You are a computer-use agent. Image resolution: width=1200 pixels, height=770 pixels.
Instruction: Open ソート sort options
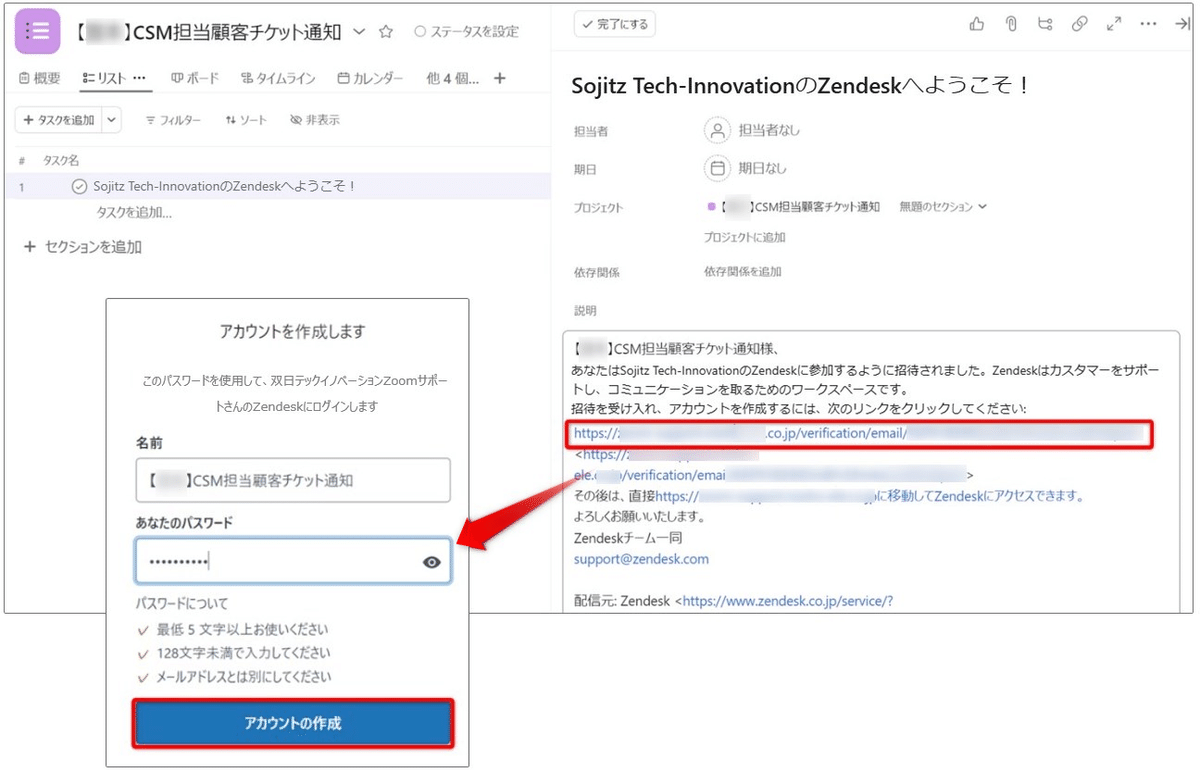tap(246, 120)
